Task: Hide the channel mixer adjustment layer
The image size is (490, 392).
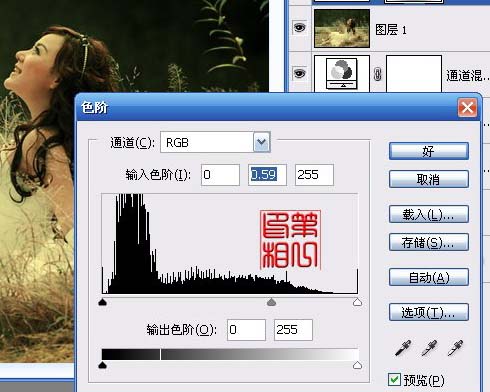Action: 299,73
